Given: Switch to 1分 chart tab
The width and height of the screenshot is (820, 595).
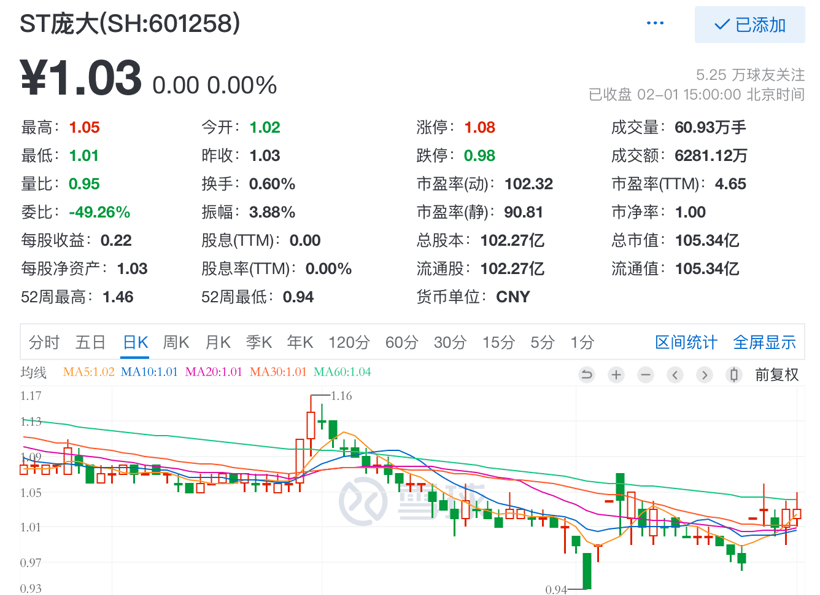Looking at the screenshot, I should coord(582,342).
